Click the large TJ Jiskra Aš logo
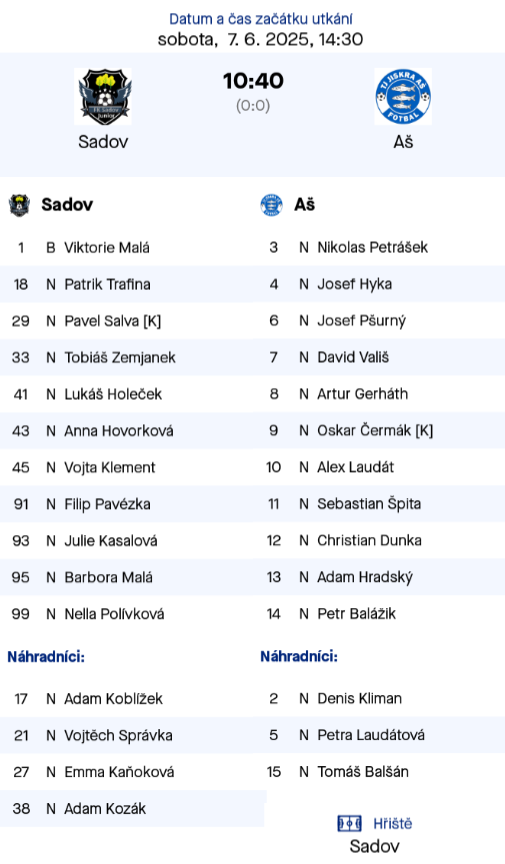 (x=403, y=96)
